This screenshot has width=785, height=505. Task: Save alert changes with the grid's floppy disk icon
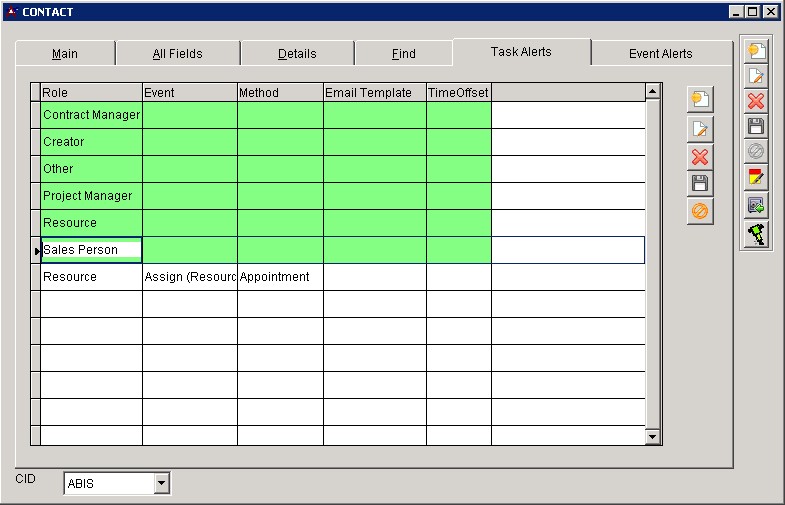(x=700, y=183)
